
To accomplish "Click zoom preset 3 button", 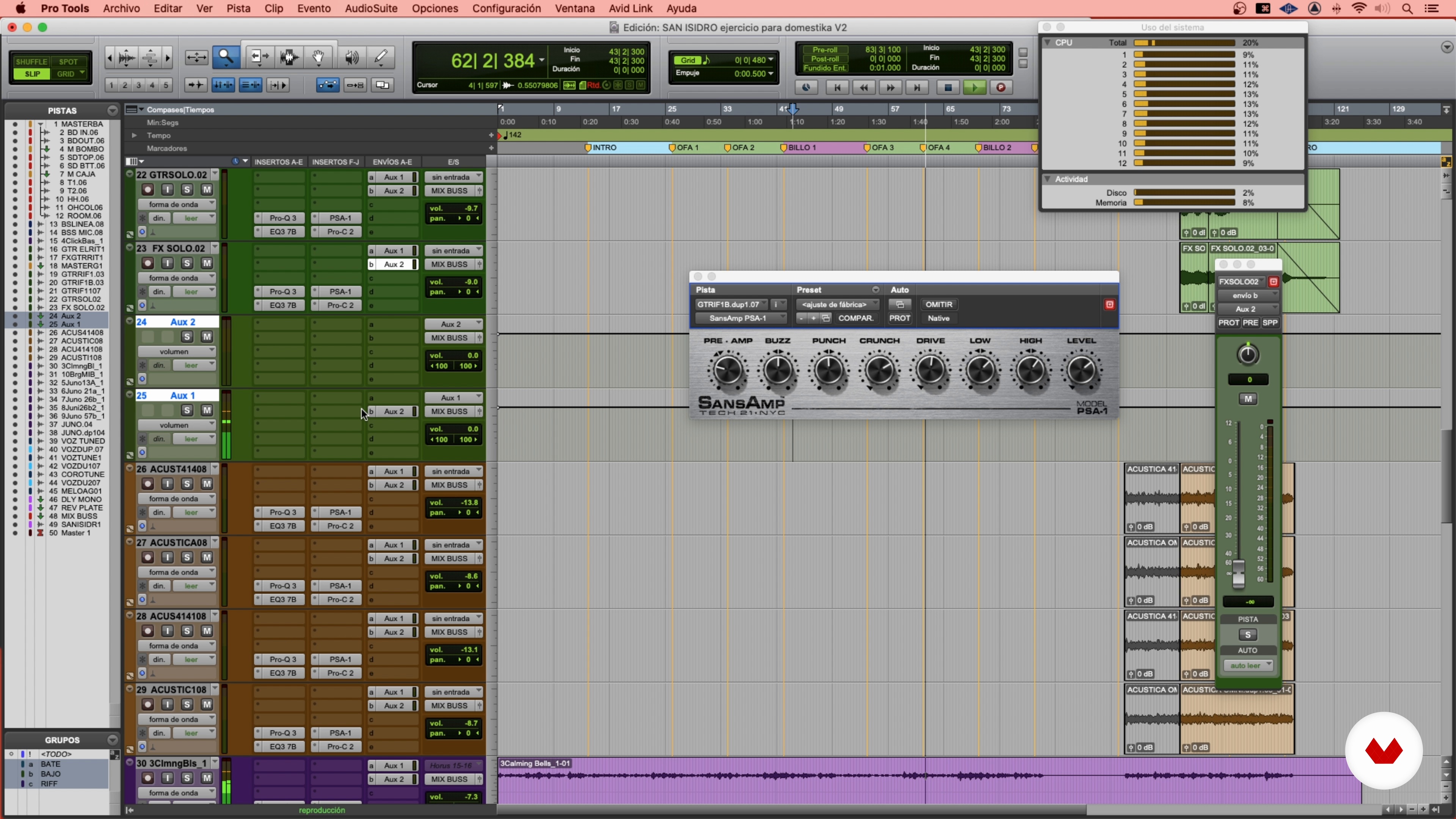I will 138,85.
